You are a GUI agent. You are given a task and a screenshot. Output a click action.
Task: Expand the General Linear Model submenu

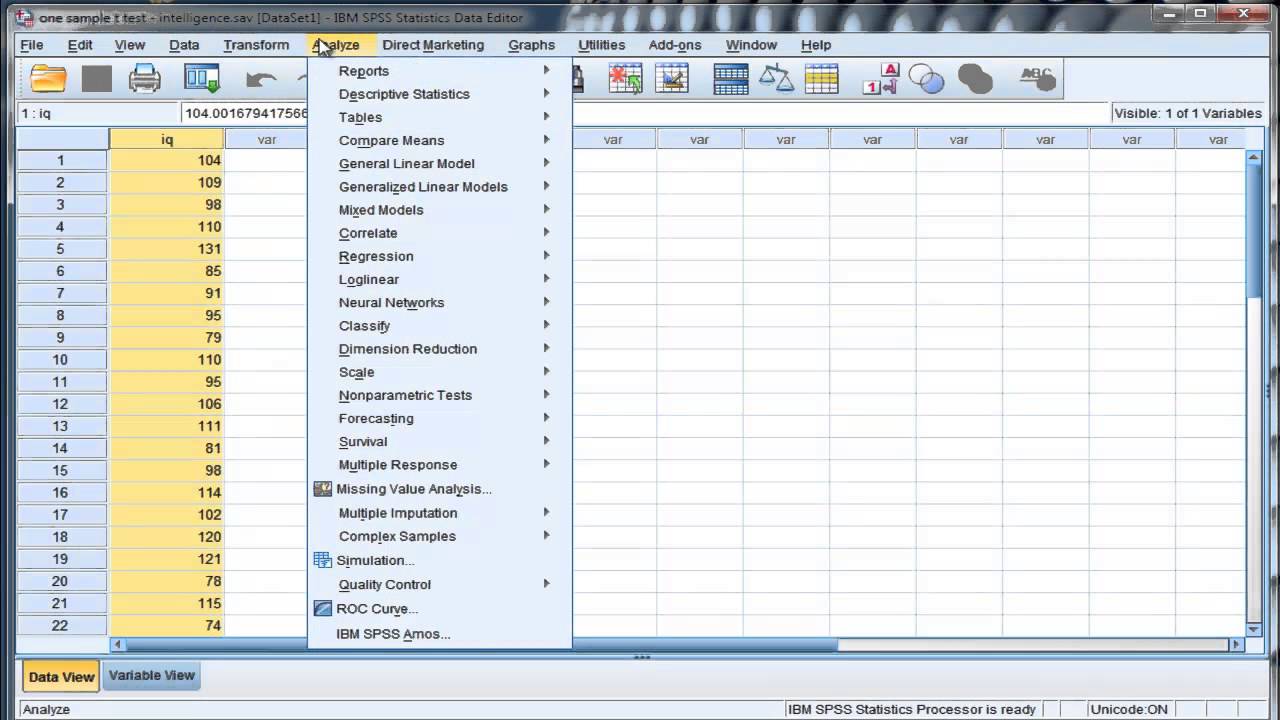click(x=440, y=163)
